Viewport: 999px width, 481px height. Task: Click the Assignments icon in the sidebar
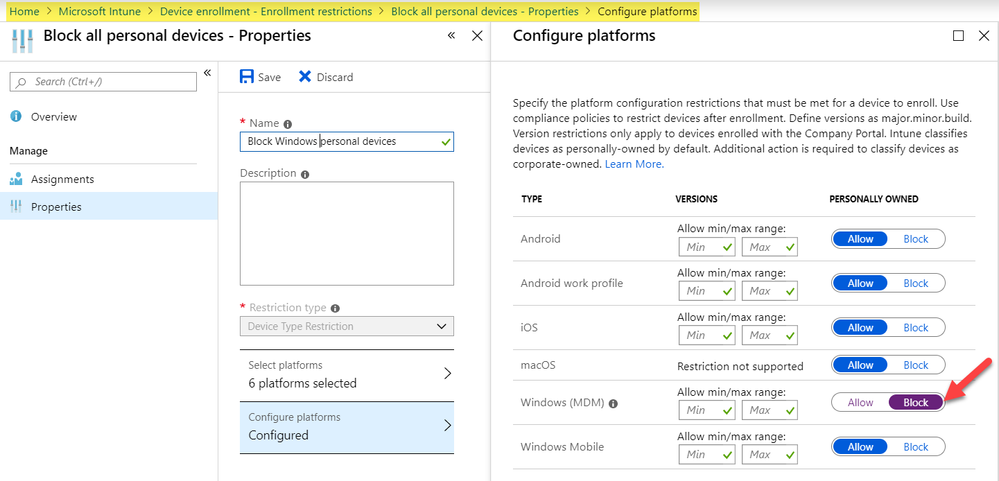tap(16, 180)
